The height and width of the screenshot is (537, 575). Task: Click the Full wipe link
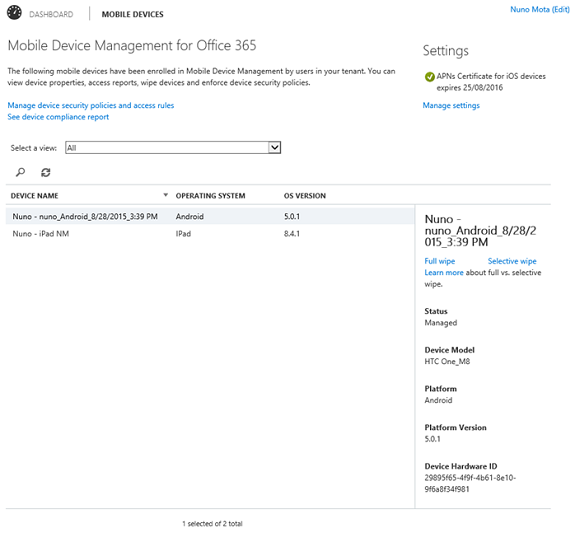click(440, 261)
